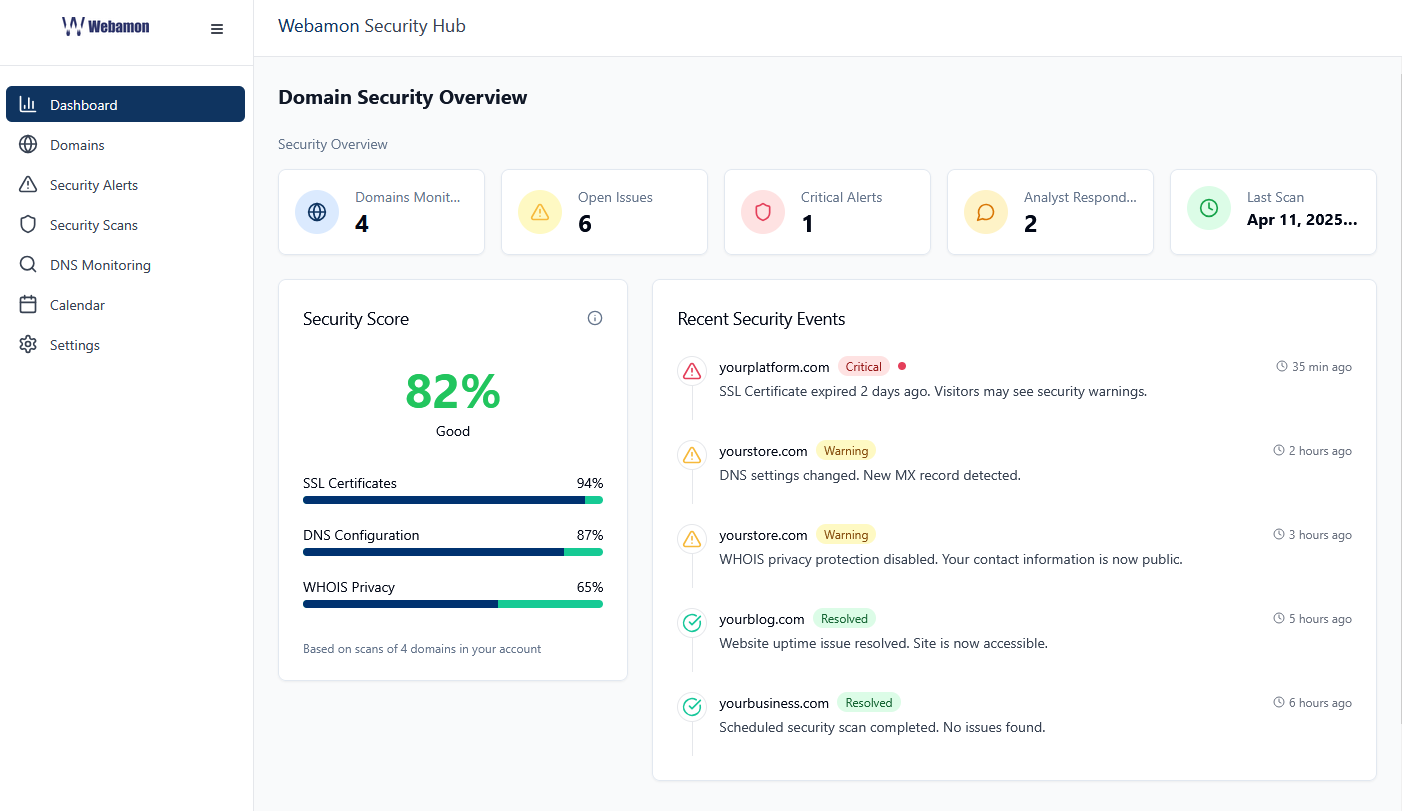Open Settings from the sidebar
The width and height of the screenshot is (1402, 811).
(x=125, y=345)
